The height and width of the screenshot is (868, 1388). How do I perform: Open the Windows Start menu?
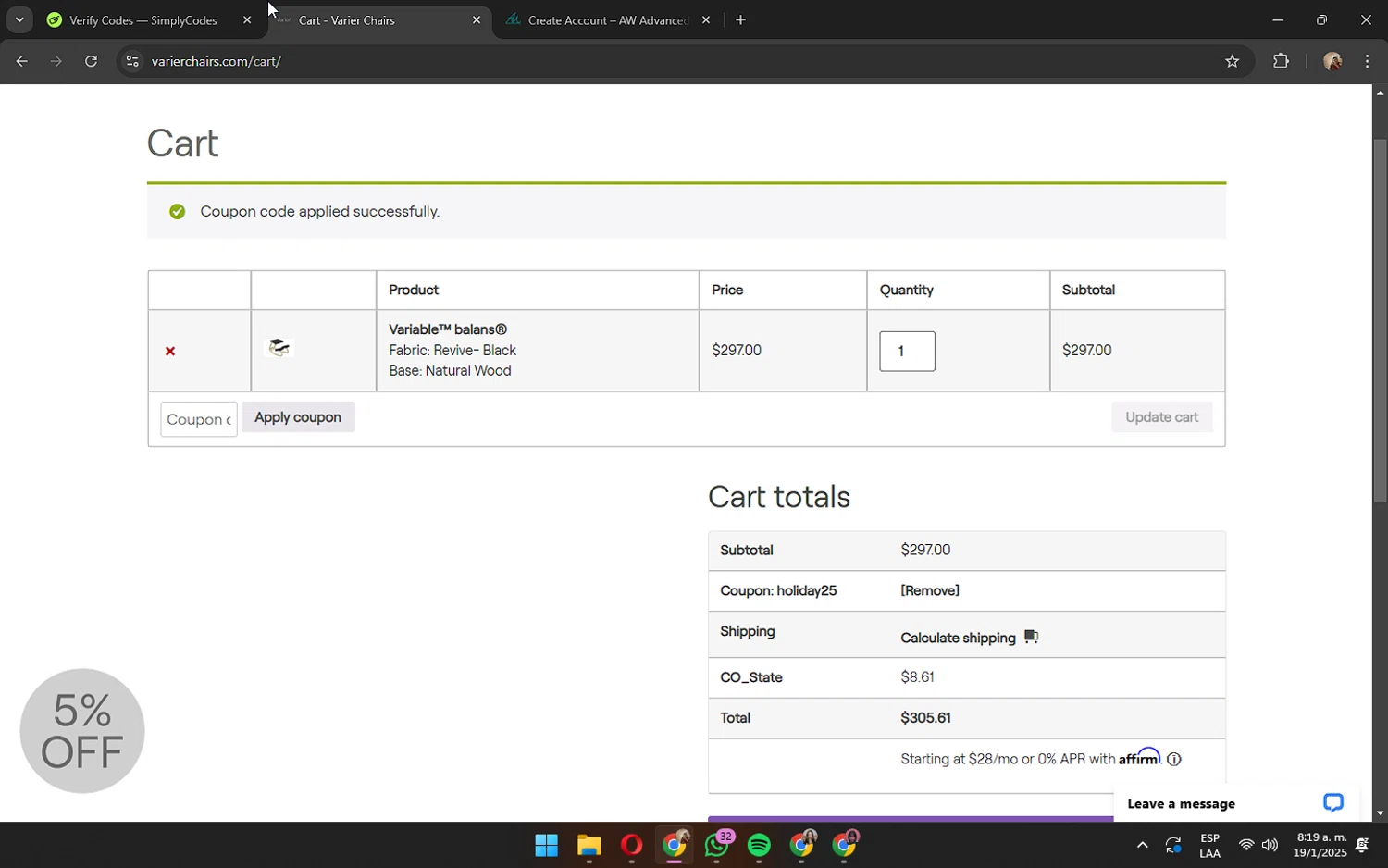(546, 846)
